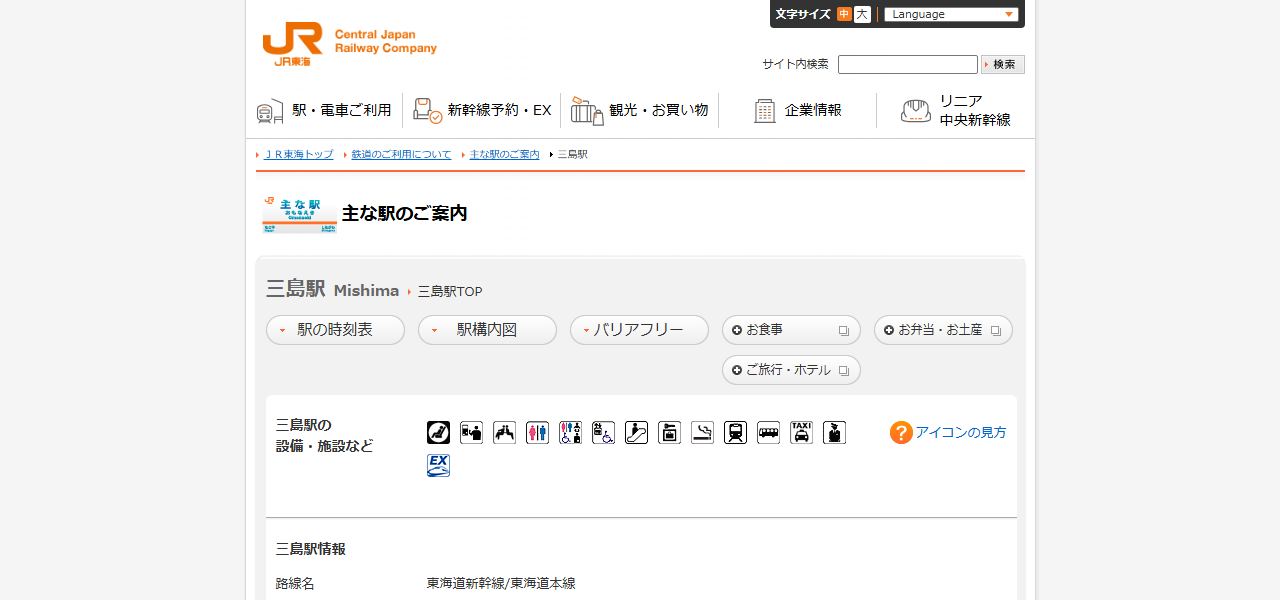
Task: Expand the お食事 button
Action: (x=791, y=330)
